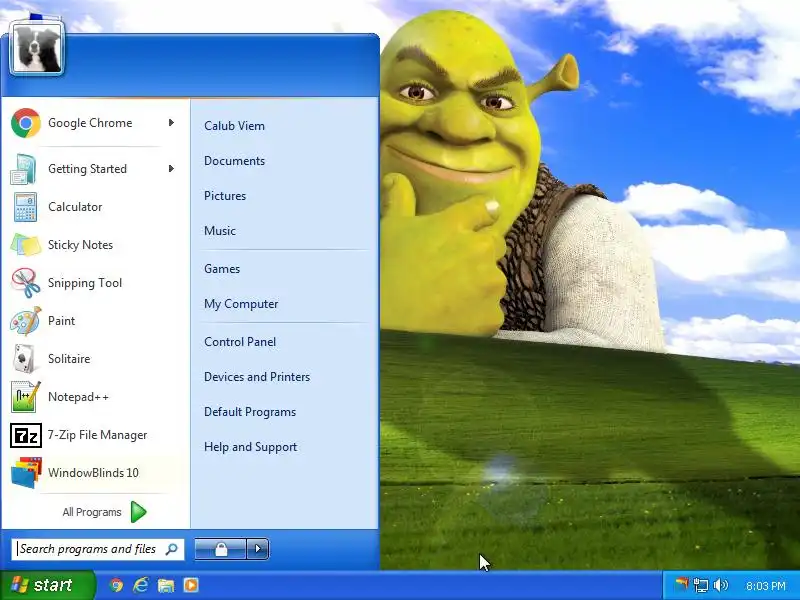
Task: Open Games from the Start menu
Action: coord(222,269)
